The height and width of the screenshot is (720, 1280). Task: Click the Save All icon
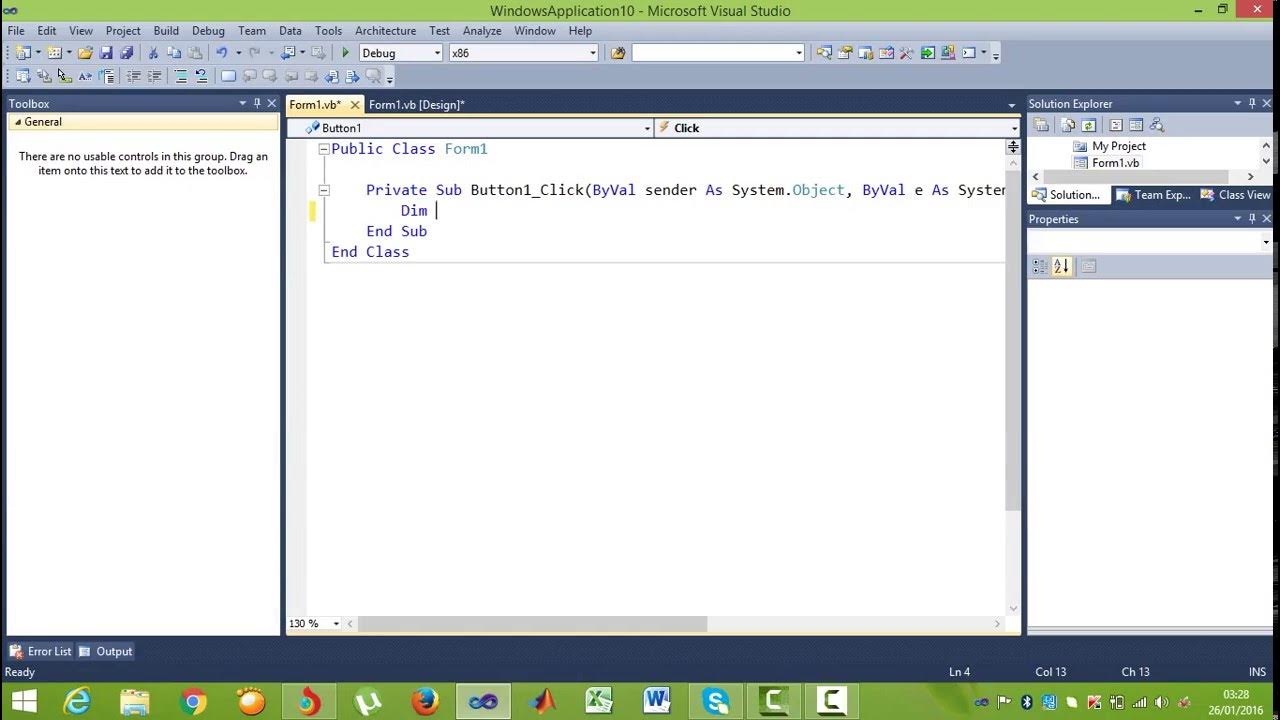127,53
